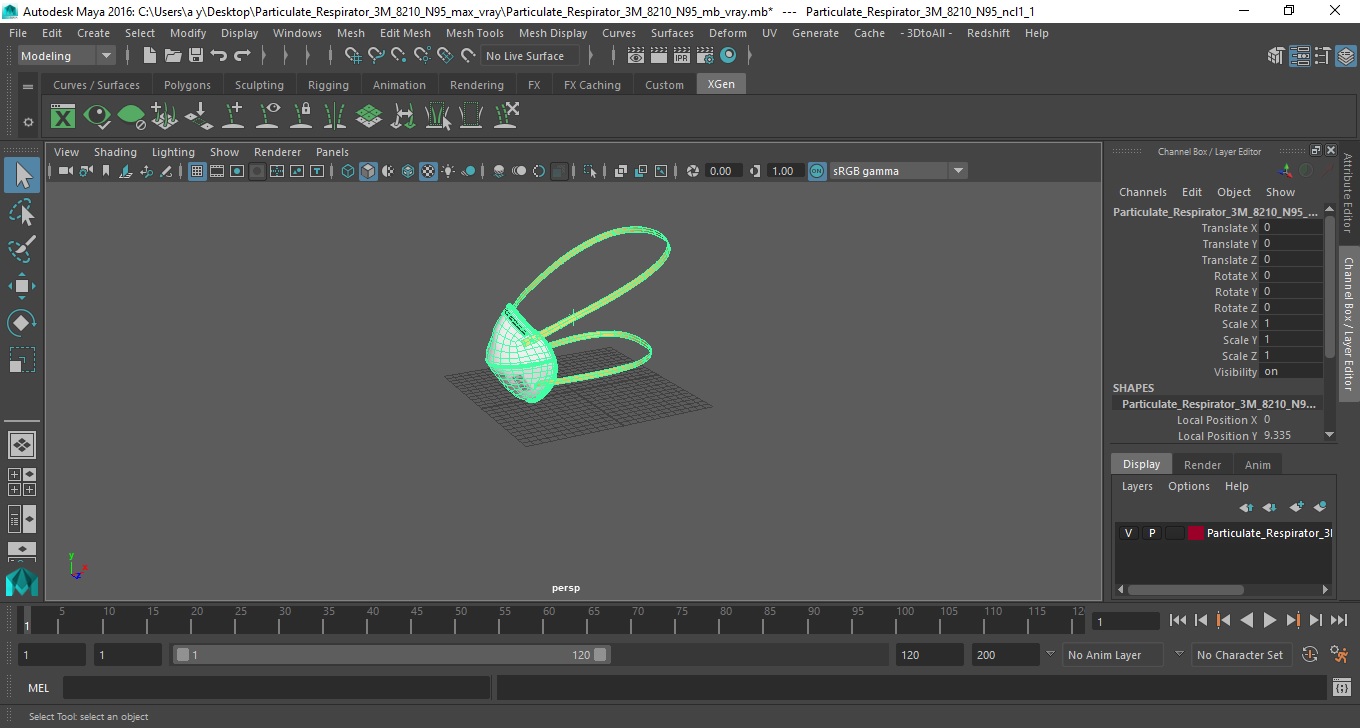This screenshot has height=728, width=1360.
Task: Expand the SHAPES node Particulate_Respirator entry
Action: point(1219,404)
